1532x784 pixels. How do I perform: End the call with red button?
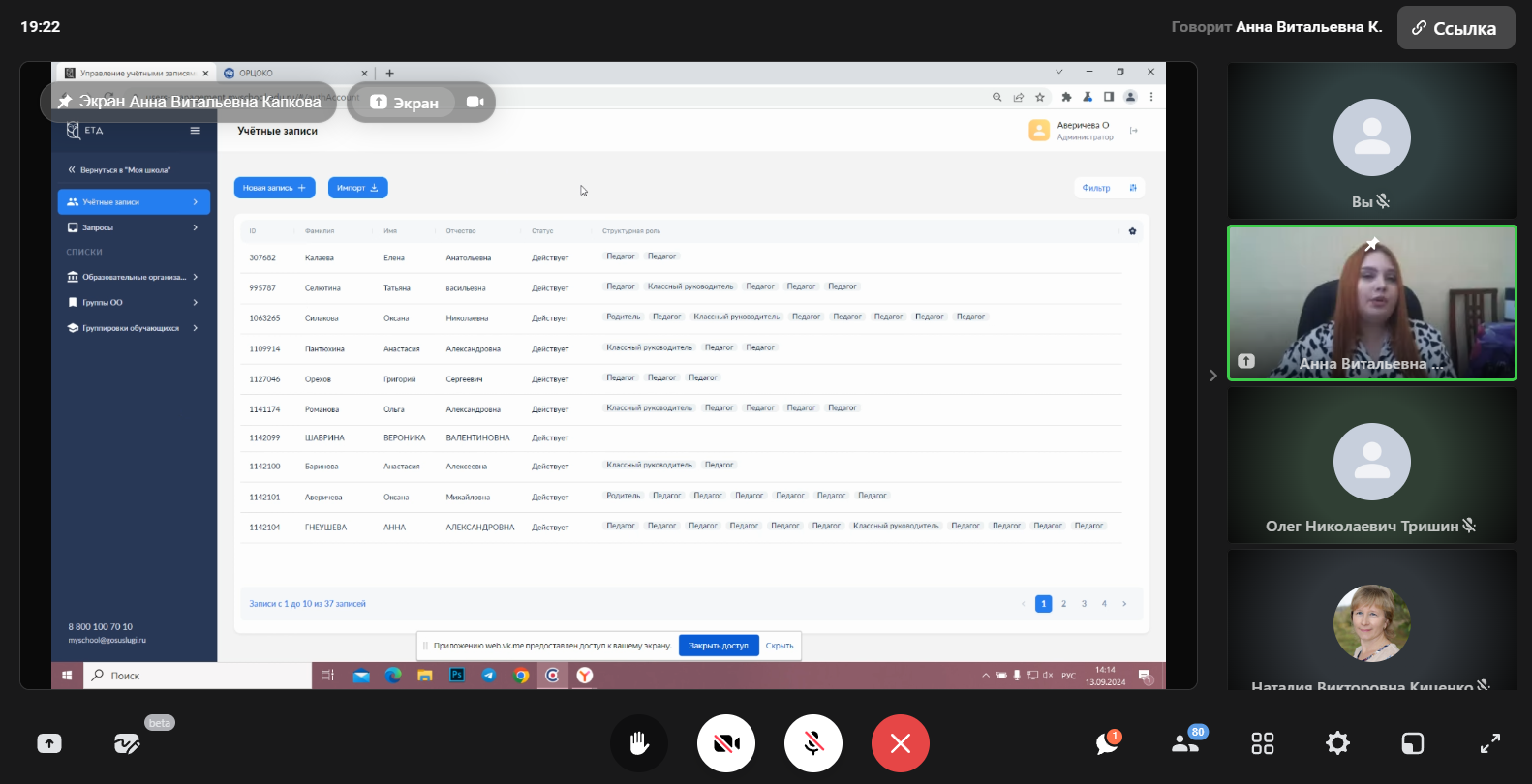click(x=900, y=743)
